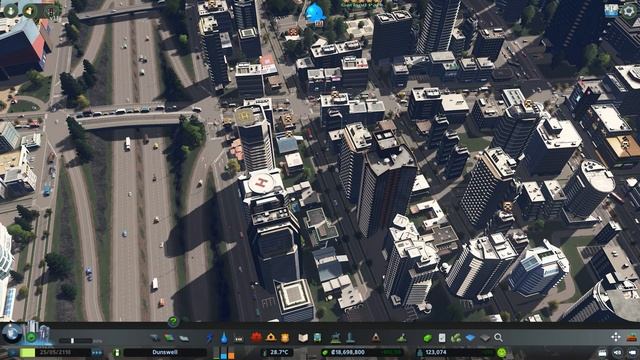The image size is (640, 360).
Task: Click the 18,698,800 money balance
Action: pos(348,352)
